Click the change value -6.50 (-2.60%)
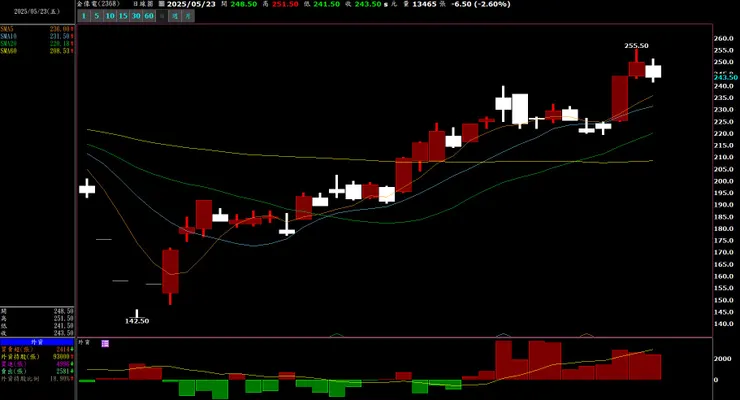 coord(480,4)
